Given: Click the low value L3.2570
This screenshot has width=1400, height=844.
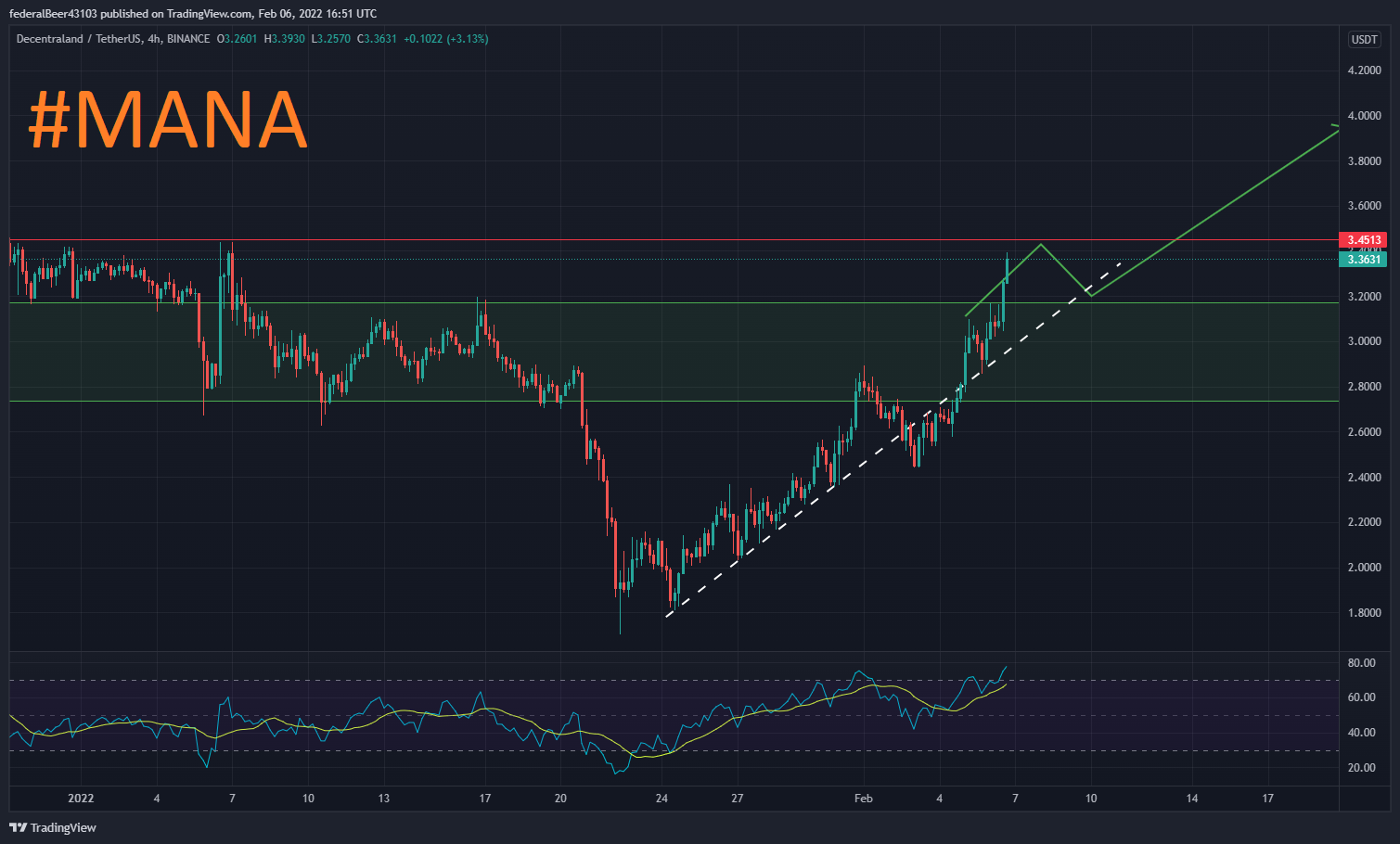Looking at the screenshot, I should (331, 39).
